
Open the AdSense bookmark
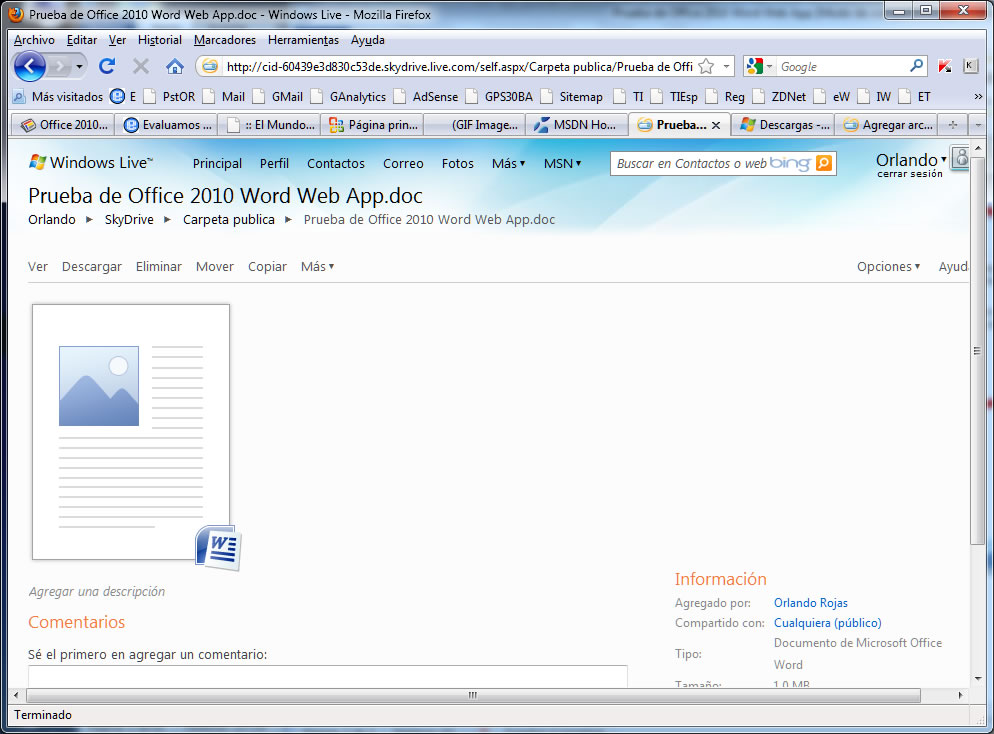pos(425,96)
